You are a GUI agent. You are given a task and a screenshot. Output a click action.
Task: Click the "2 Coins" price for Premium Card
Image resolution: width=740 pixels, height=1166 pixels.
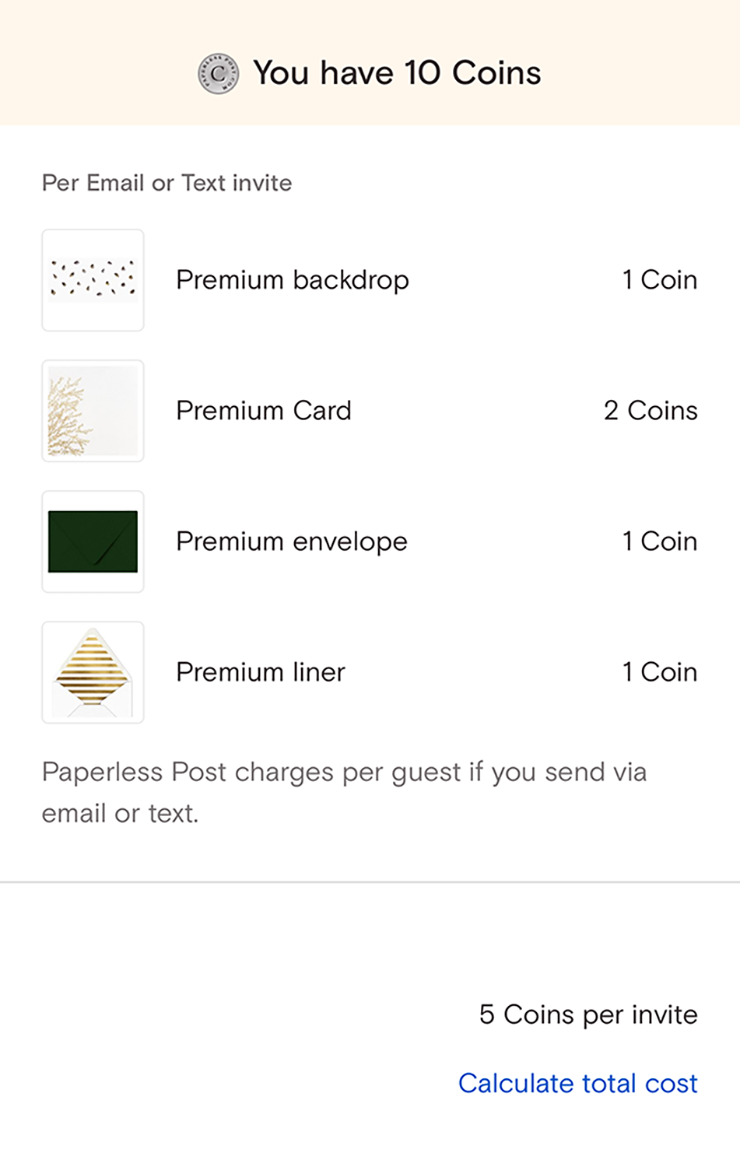(650, 411)
